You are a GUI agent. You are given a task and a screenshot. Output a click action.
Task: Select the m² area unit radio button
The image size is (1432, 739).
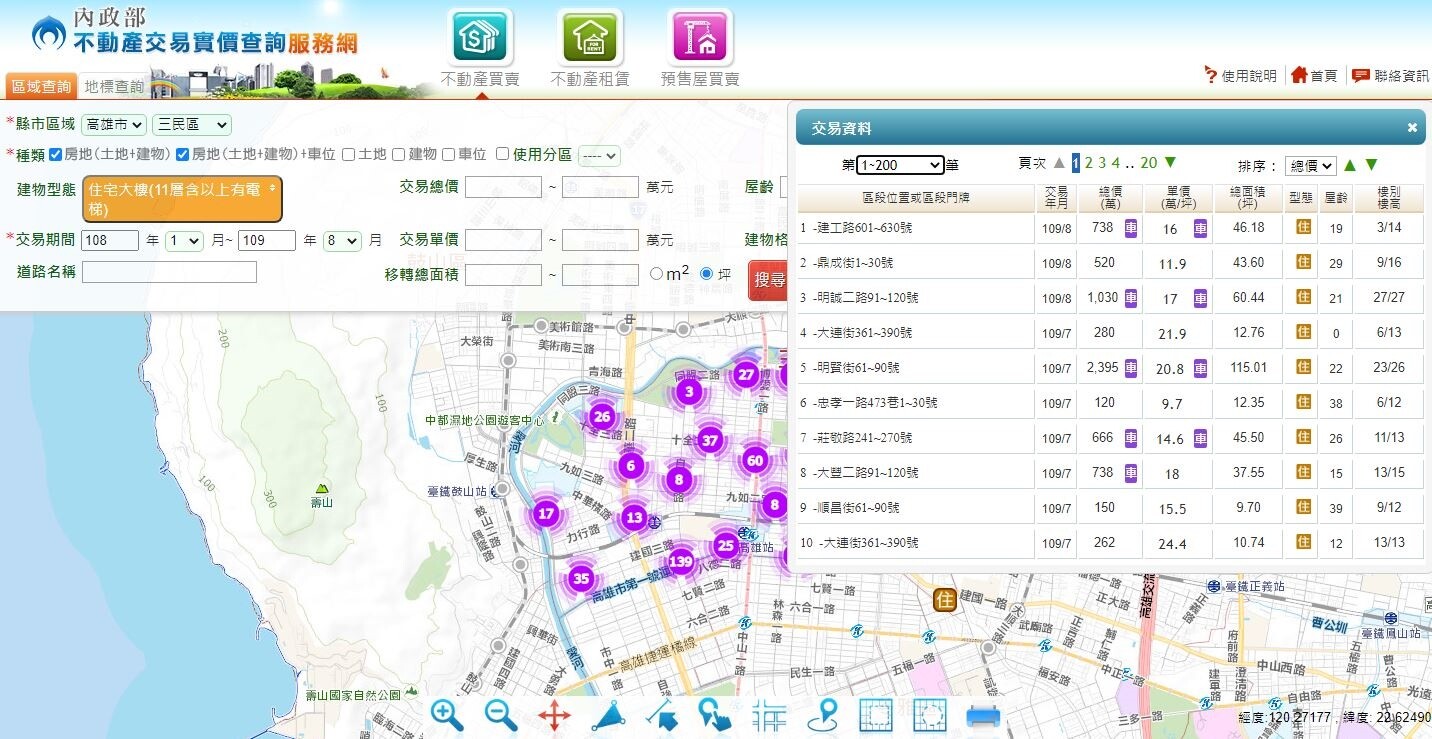[x=656, y=273]
